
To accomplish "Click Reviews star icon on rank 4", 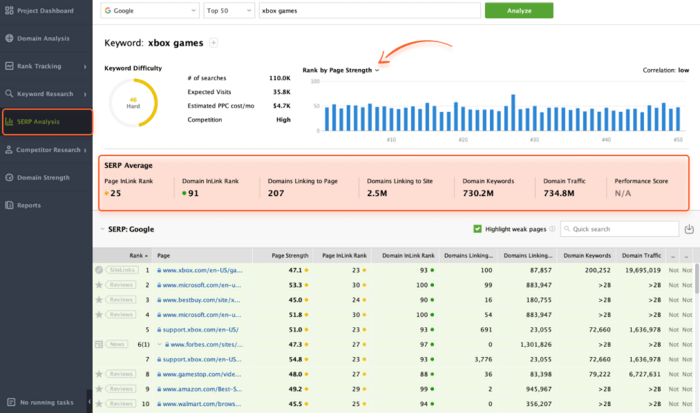I will point(99,314).
